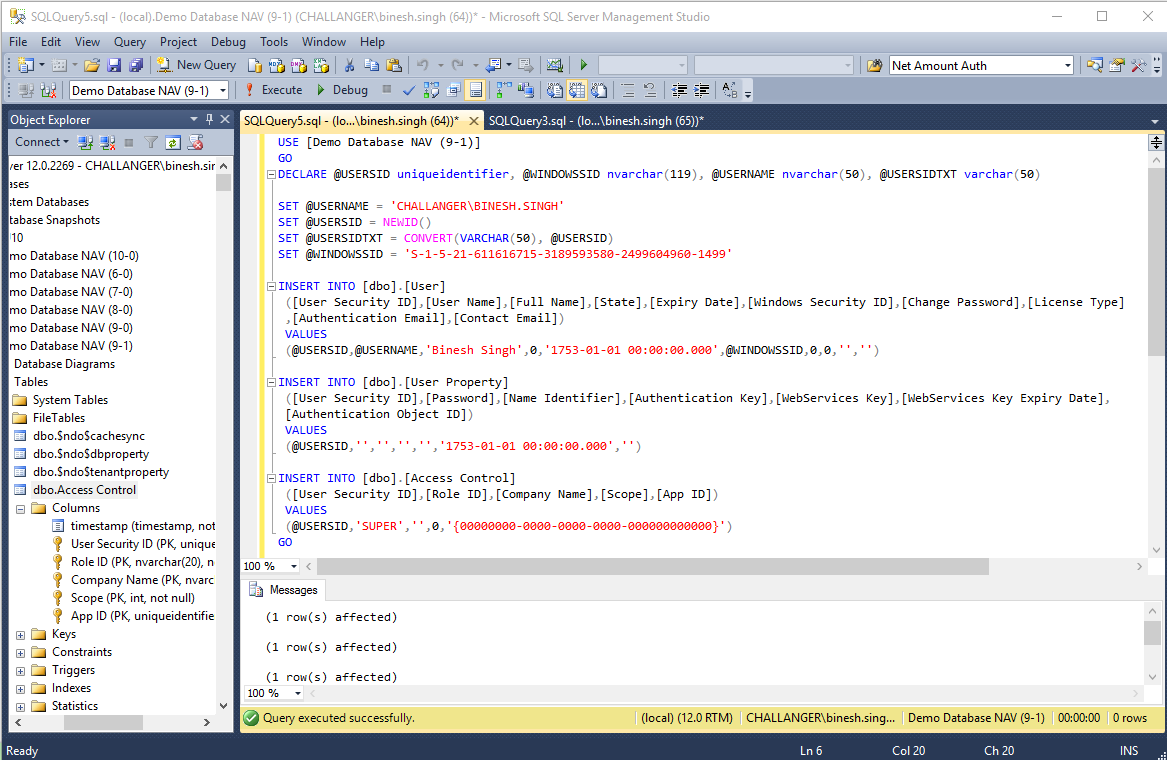Open the Query menu
The height and width of the screenshot is (760, 1167).
(x=129, y=42)
